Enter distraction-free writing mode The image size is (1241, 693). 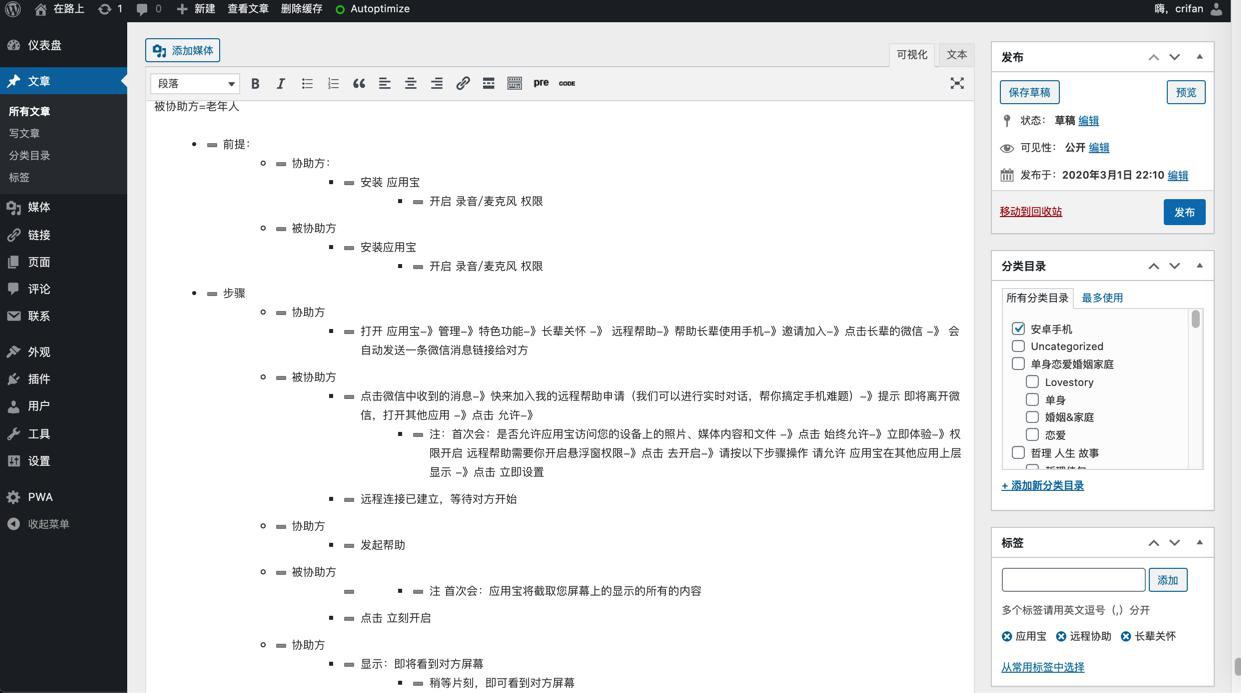[x=957, y=83]
